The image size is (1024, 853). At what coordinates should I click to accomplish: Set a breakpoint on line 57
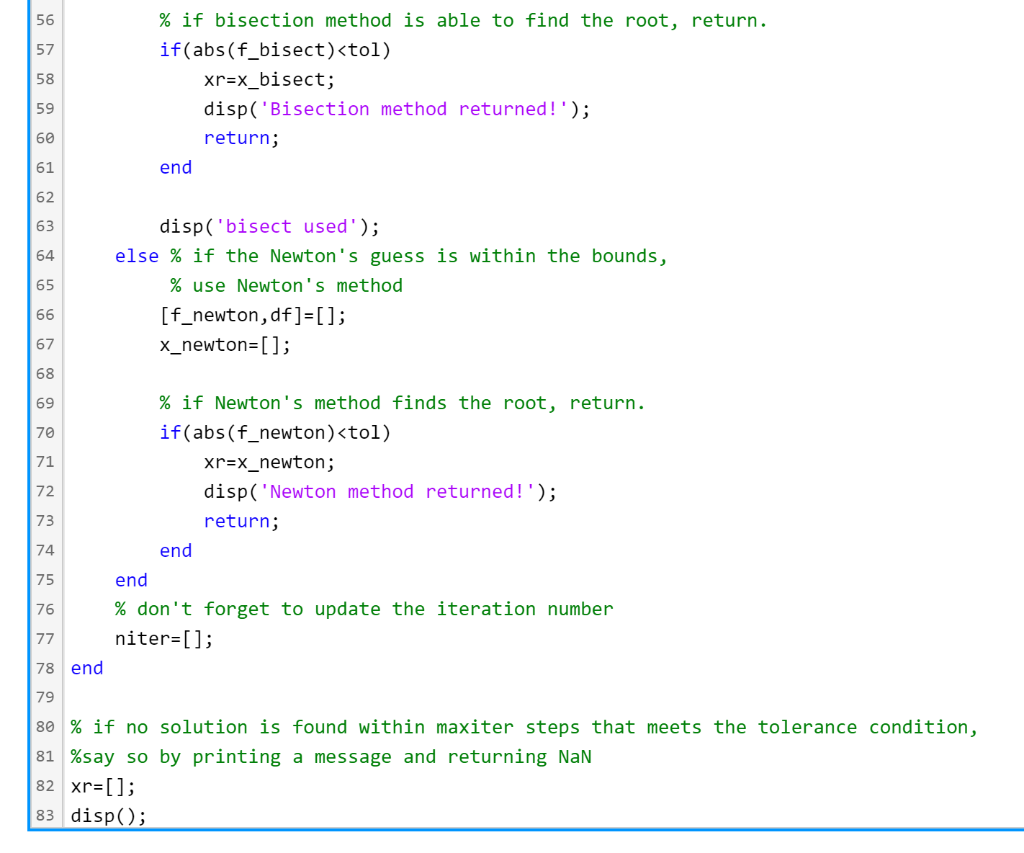(x=44, y=49)
